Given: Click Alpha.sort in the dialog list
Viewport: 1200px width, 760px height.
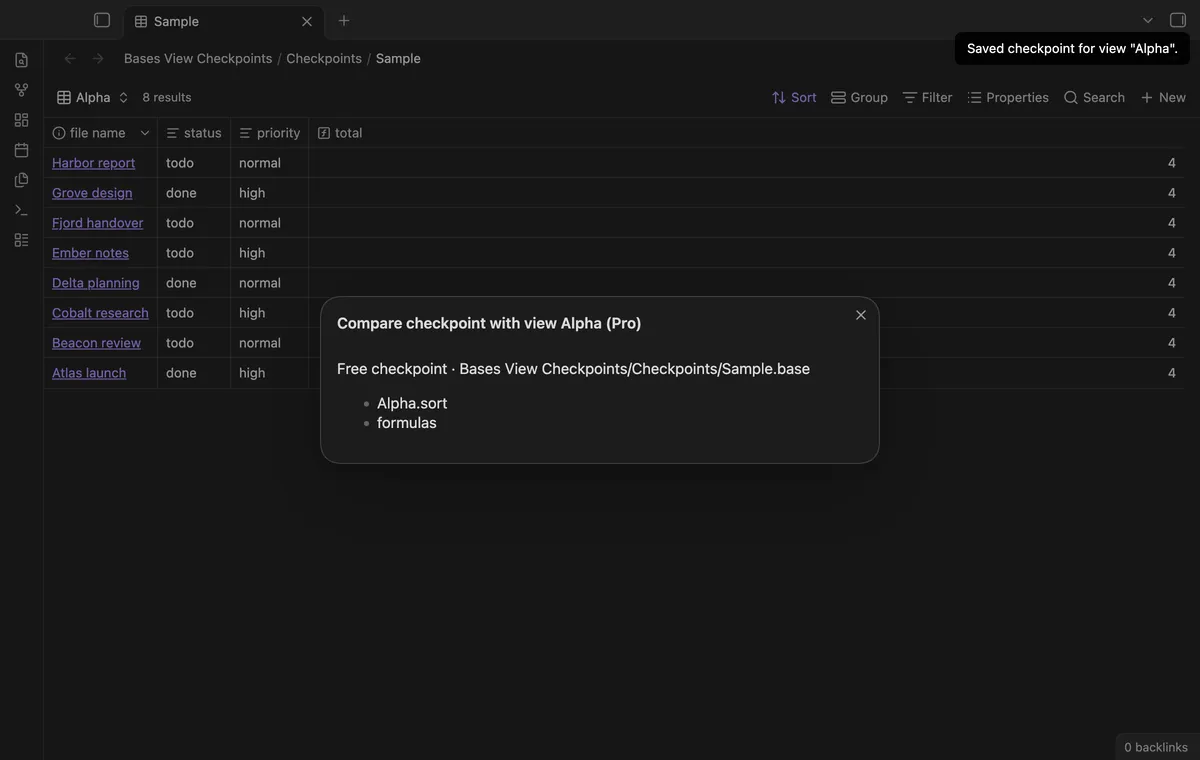Looking at the screenshot, I should [412, 403].
